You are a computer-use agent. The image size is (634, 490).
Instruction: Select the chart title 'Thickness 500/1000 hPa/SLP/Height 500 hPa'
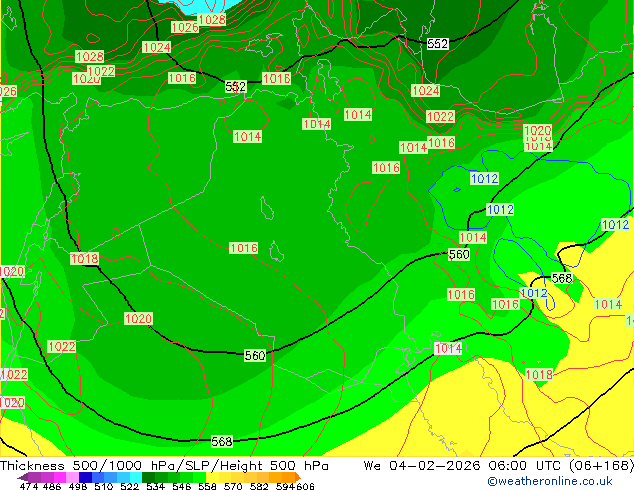[x=164, y=466]
